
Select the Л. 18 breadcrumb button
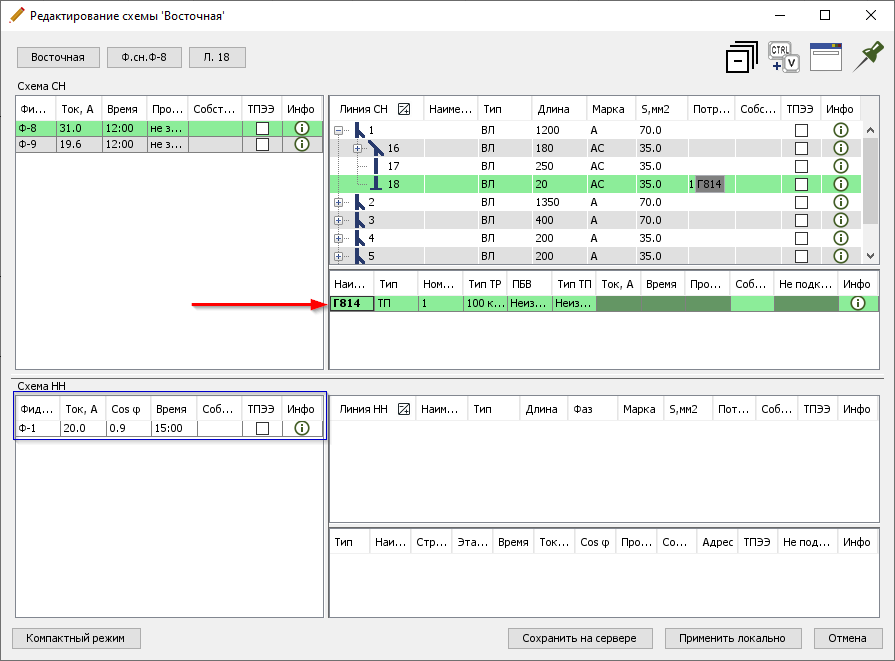click(217, 57)
